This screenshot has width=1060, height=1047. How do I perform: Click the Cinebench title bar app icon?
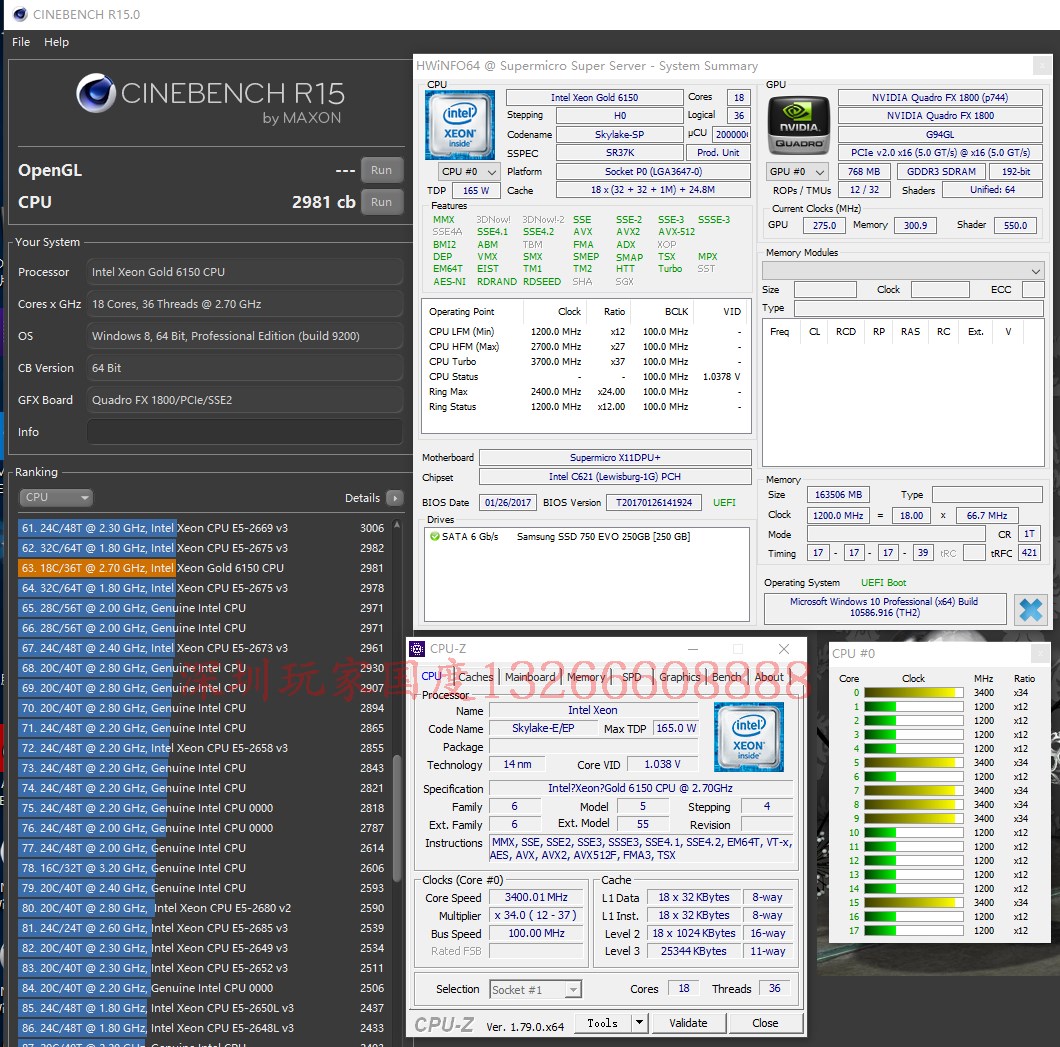[20, 14]
